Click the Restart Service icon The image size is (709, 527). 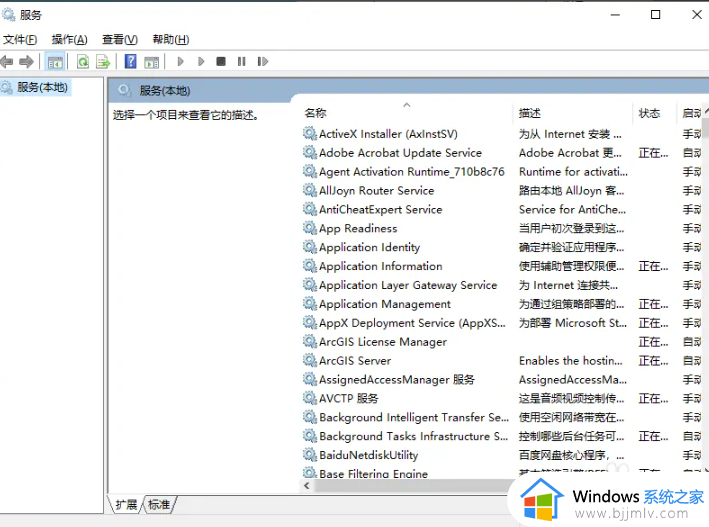tap(263, 61)
